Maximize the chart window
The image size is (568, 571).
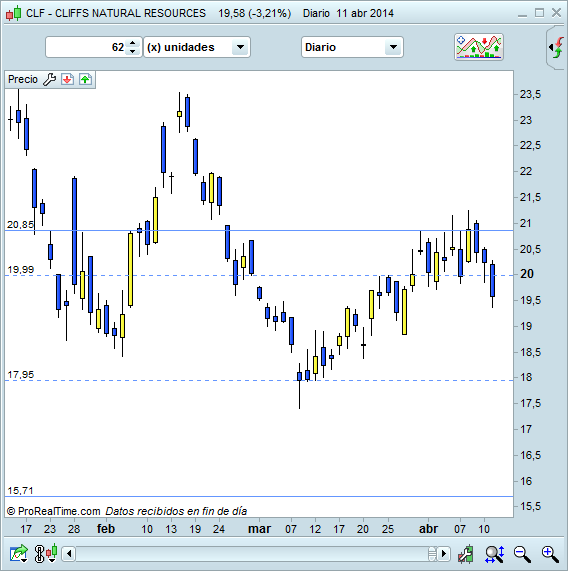pyautogui.click(x=539, y=13)
